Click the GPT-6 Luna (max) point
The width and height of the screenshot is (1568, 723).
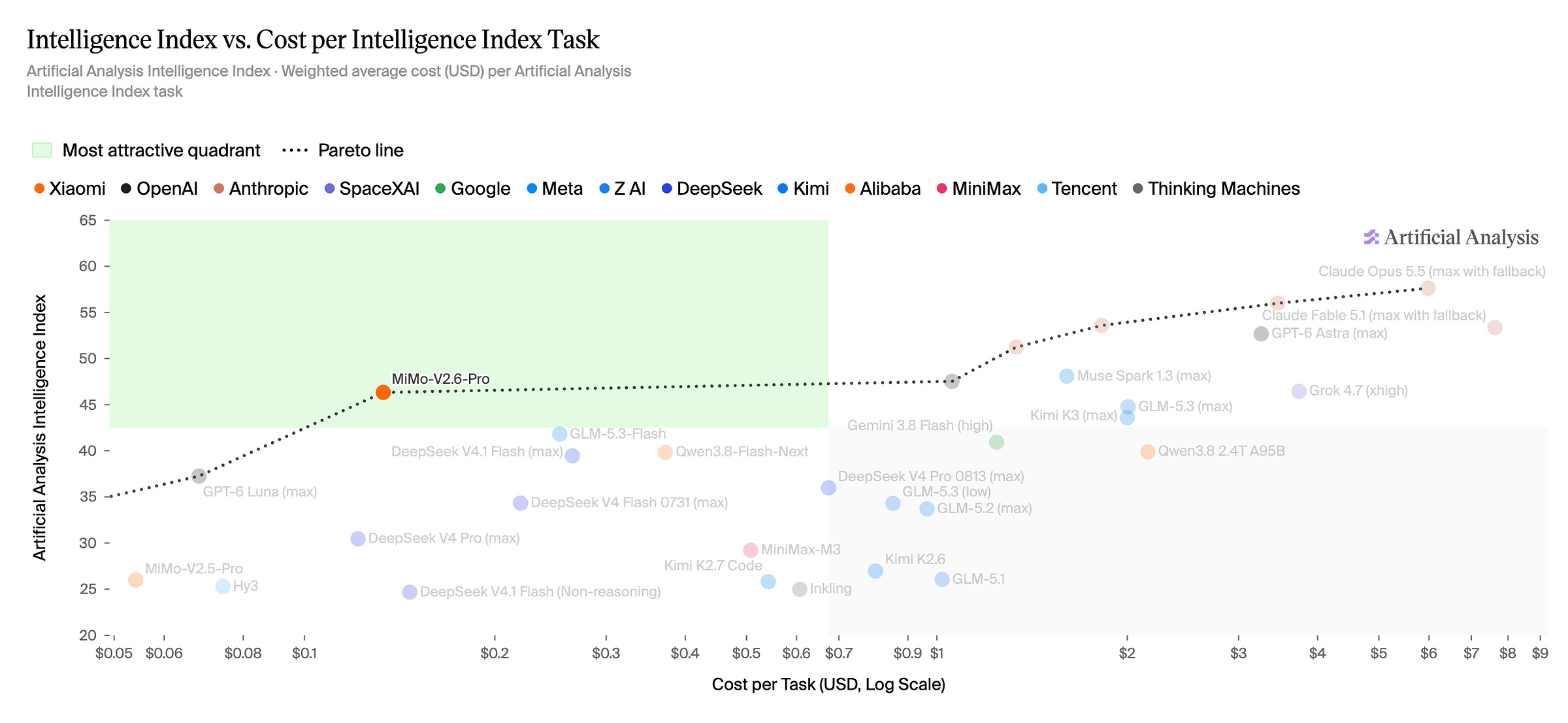[199, 476]
